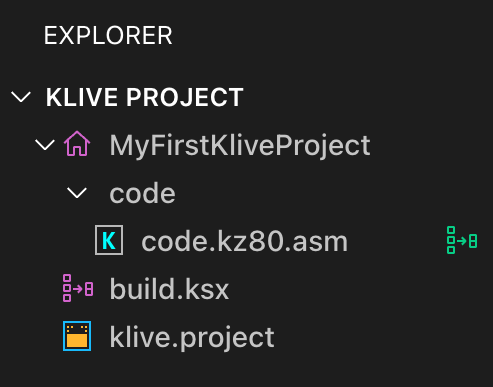This screenshot has height=387, width=493.
Task: Select the code folder label
Action: 142,193
